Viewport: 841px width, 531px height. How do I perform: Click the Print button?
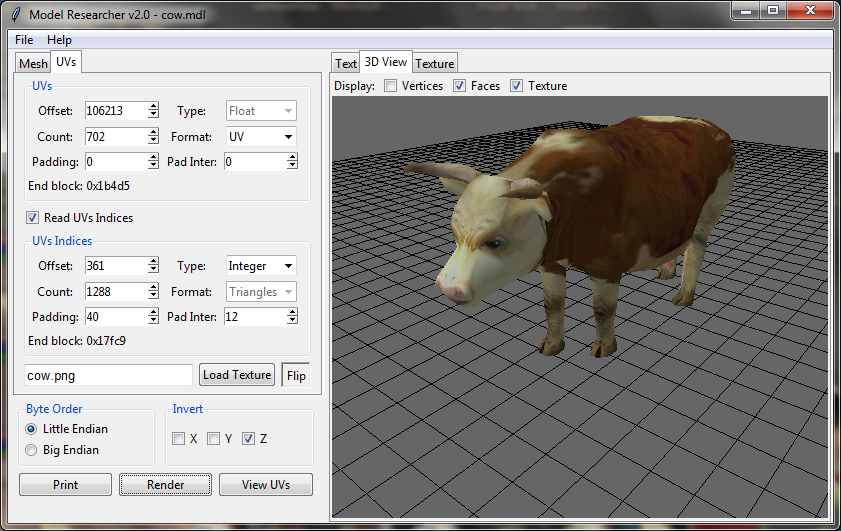click(65, 484)
